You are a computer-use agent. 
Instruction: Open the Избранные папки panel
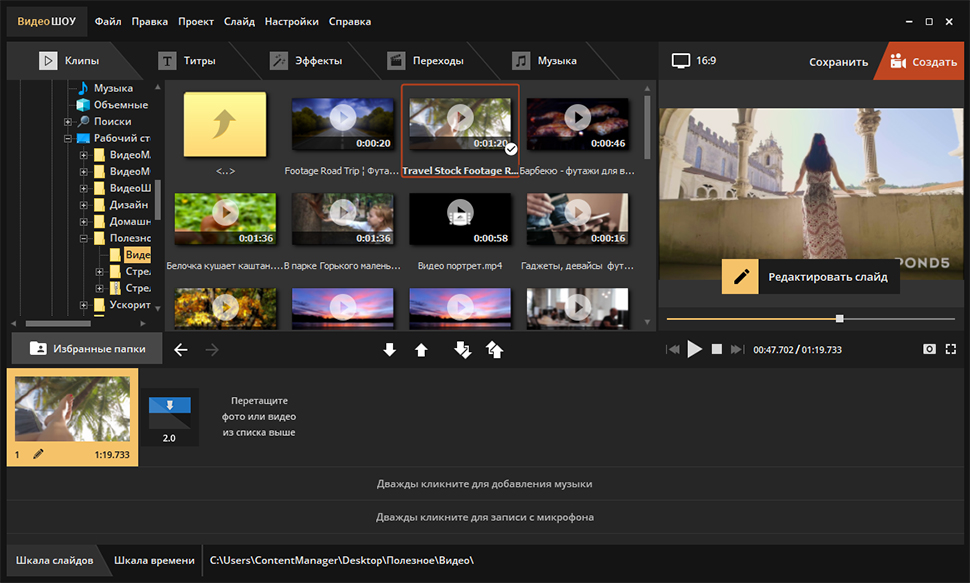[87, 348]
